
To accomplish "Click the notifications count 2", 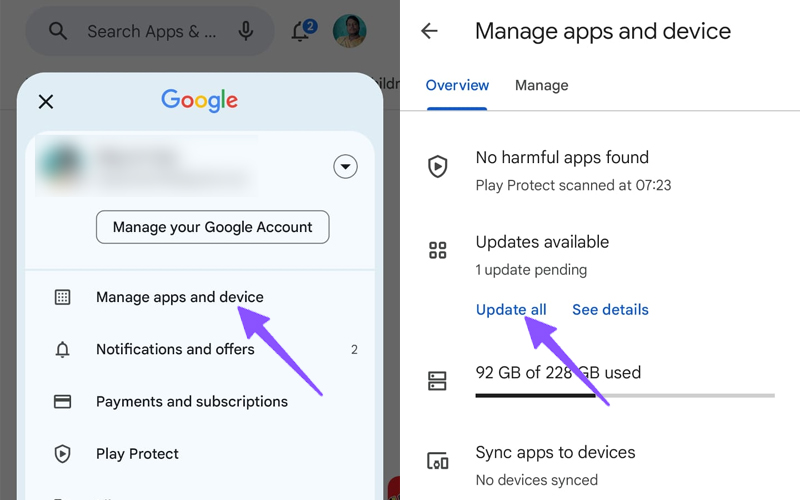I will pyautogui.click(x=354, y=349).
